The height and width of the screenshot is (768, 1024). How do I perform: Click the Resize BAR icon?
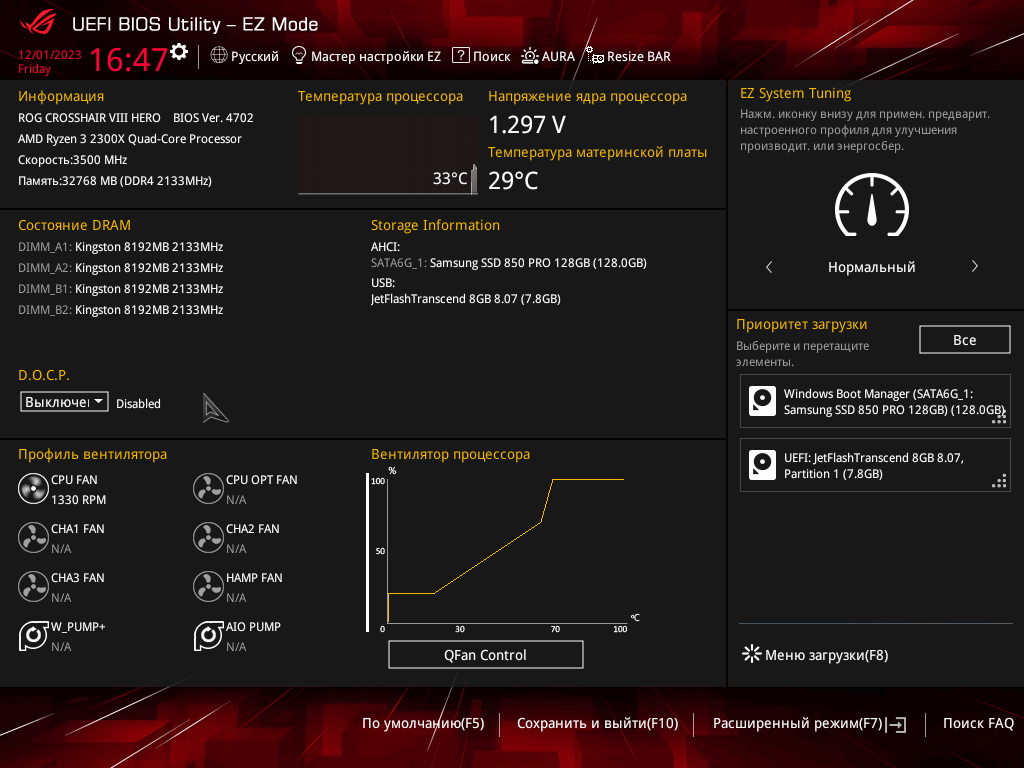pos(594,56)
